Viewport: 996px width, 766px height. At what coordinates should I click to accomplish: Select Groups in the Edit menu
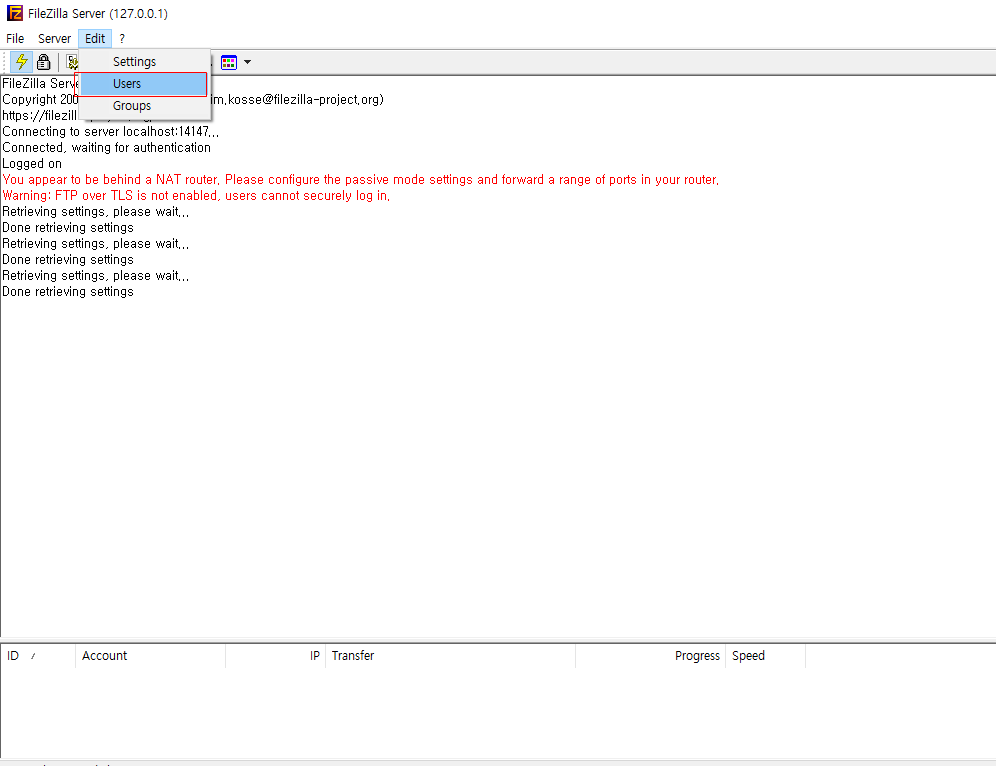(145, 105)
